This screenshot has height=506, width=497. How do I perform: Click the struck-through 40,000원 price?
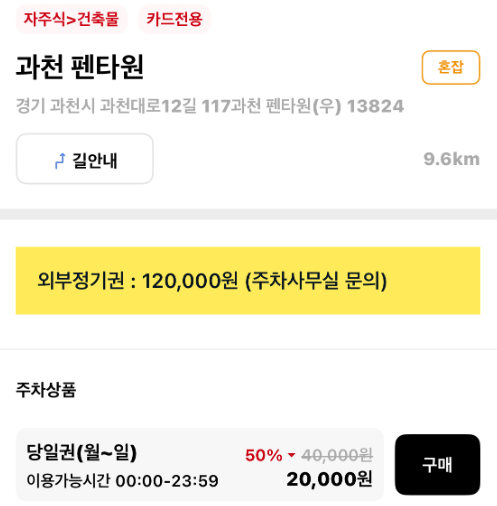[337, 455]
